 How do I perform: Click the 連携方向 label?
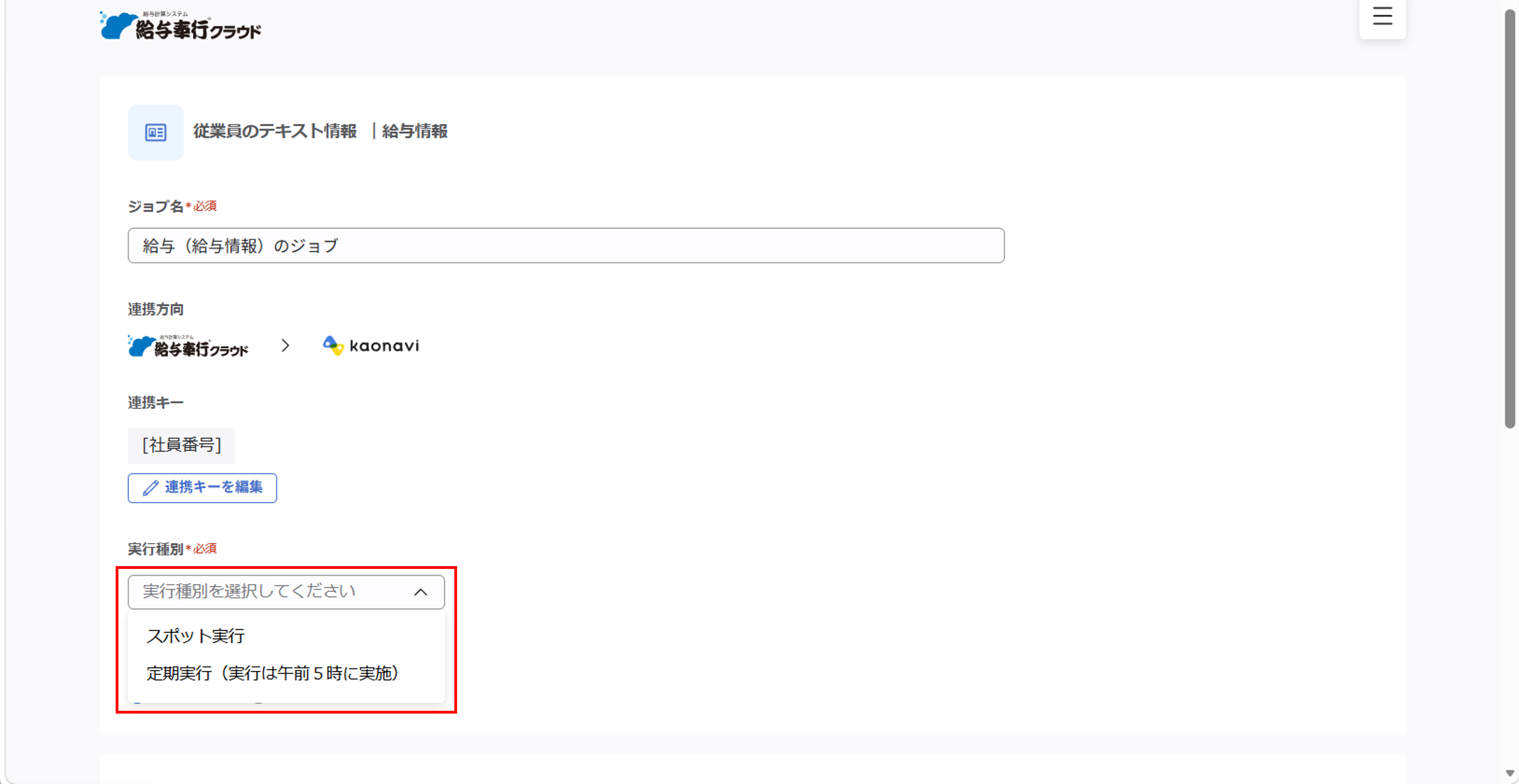click(x=156, y=309)
